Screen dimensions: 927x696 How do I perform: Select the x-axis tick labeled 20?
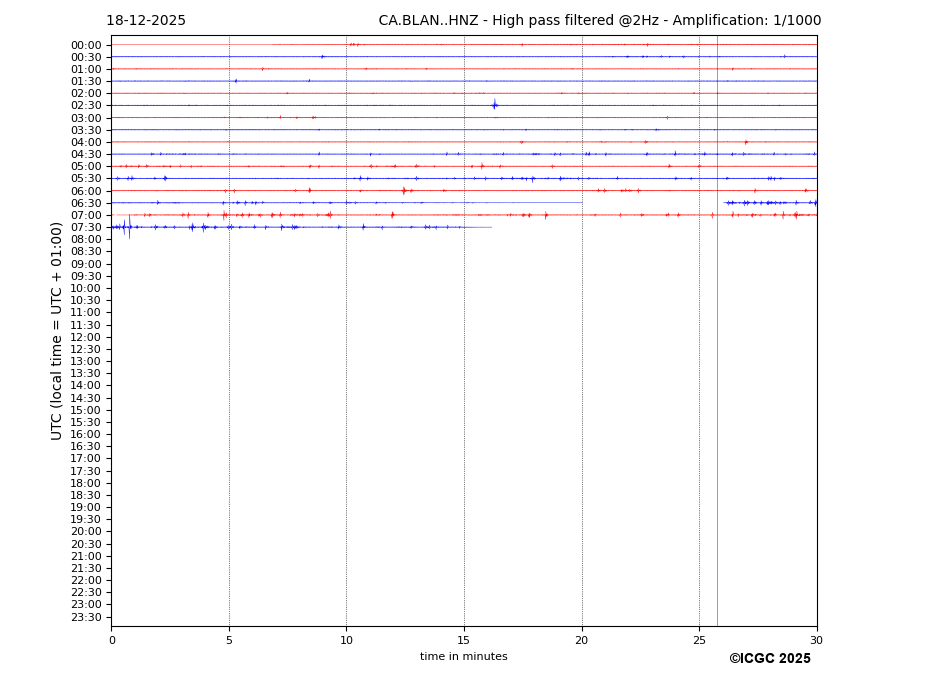(x=582, y=640)
